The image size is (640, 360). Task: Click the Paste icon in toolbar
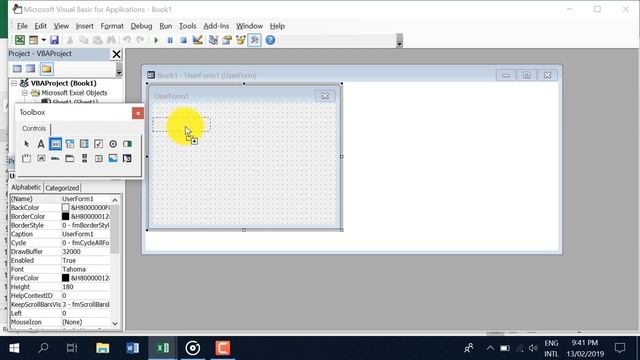point(97,40)
